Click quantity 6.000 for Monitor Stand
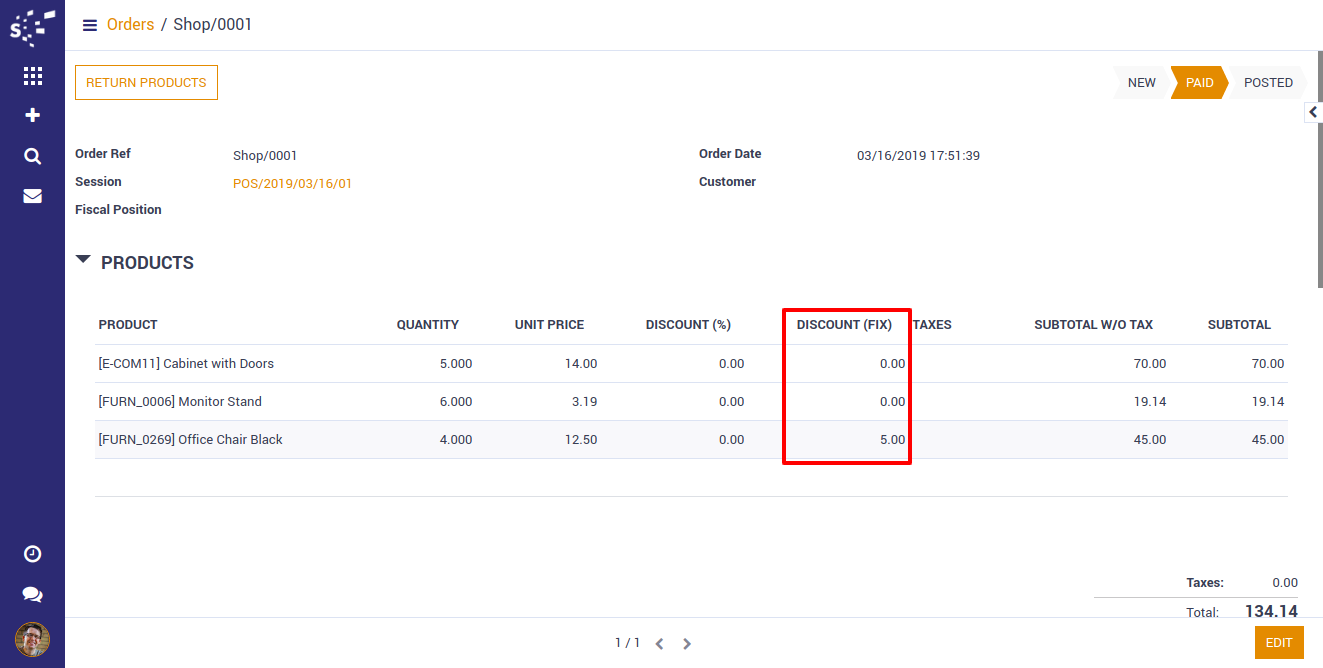The image size is (1323, 668). 456,402
